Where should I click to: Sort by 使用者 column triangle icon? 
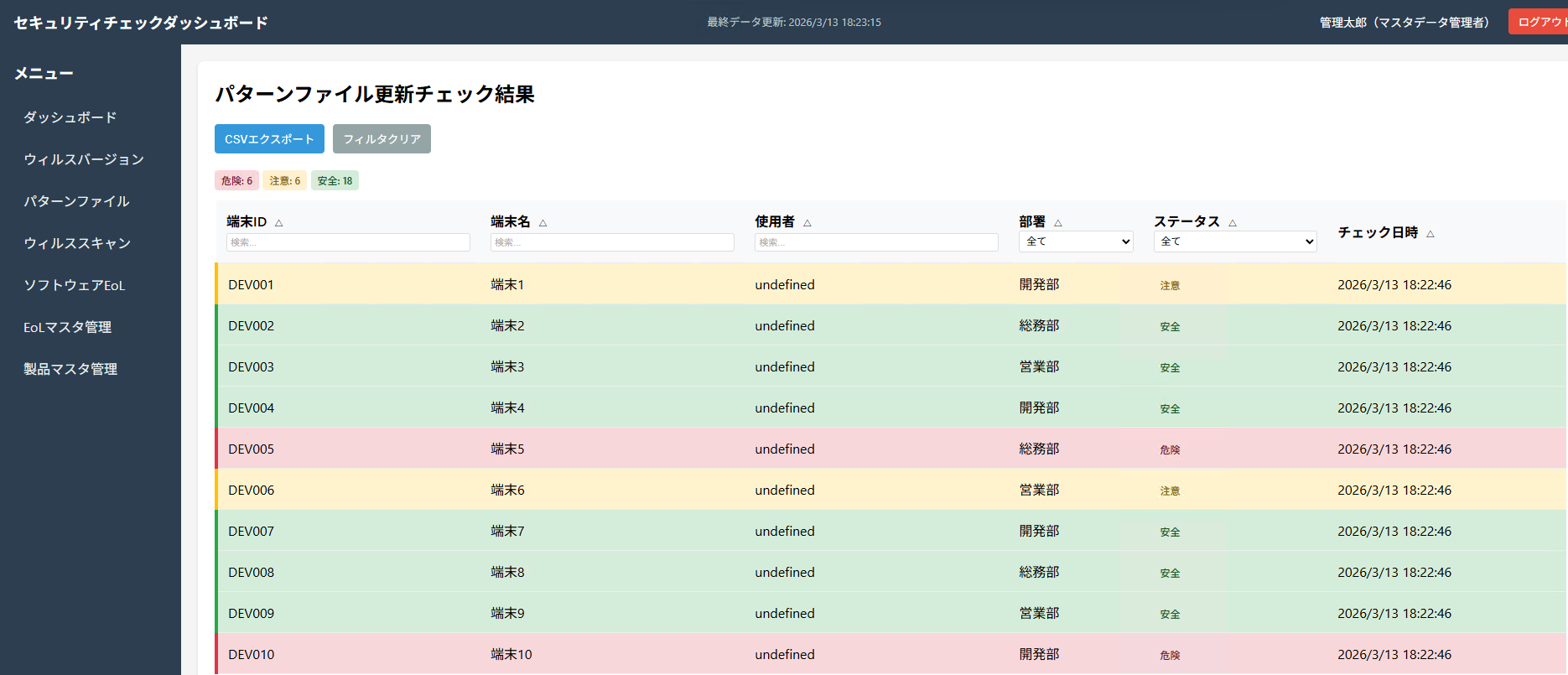(x=807, y=223)
